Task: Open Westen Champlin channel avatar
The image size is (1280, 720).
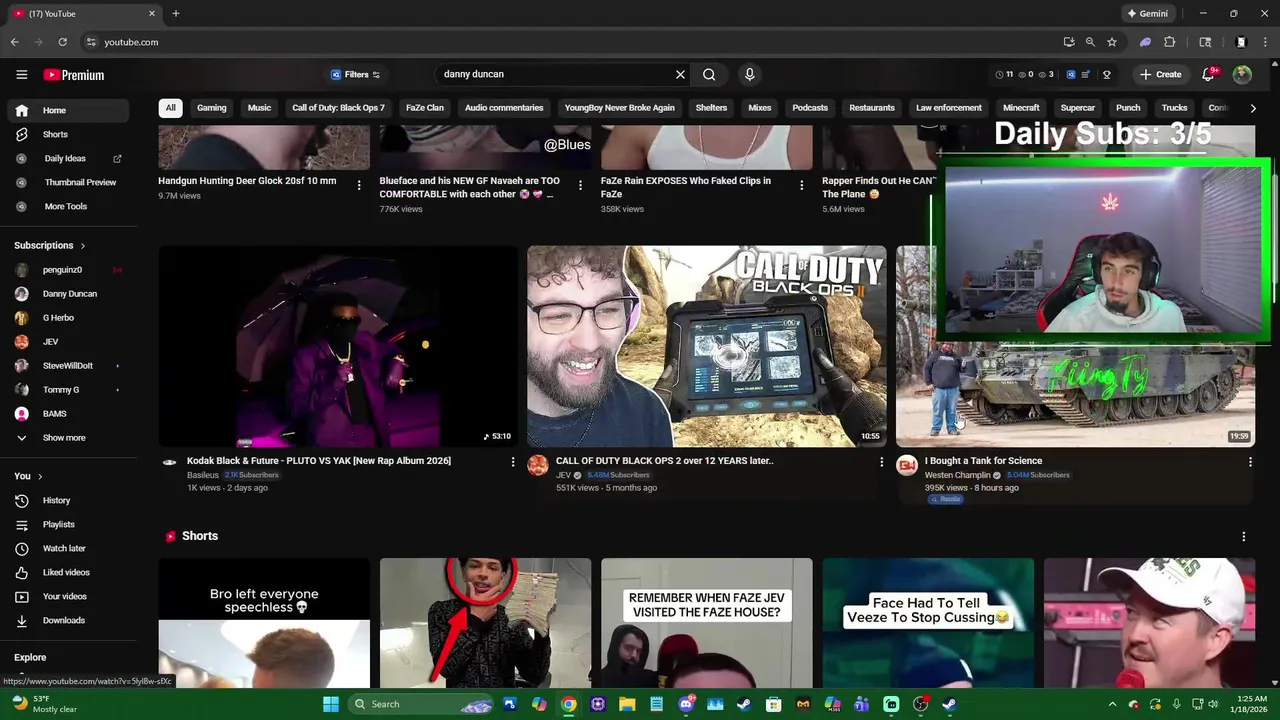Action: click(x=907, y=466)
